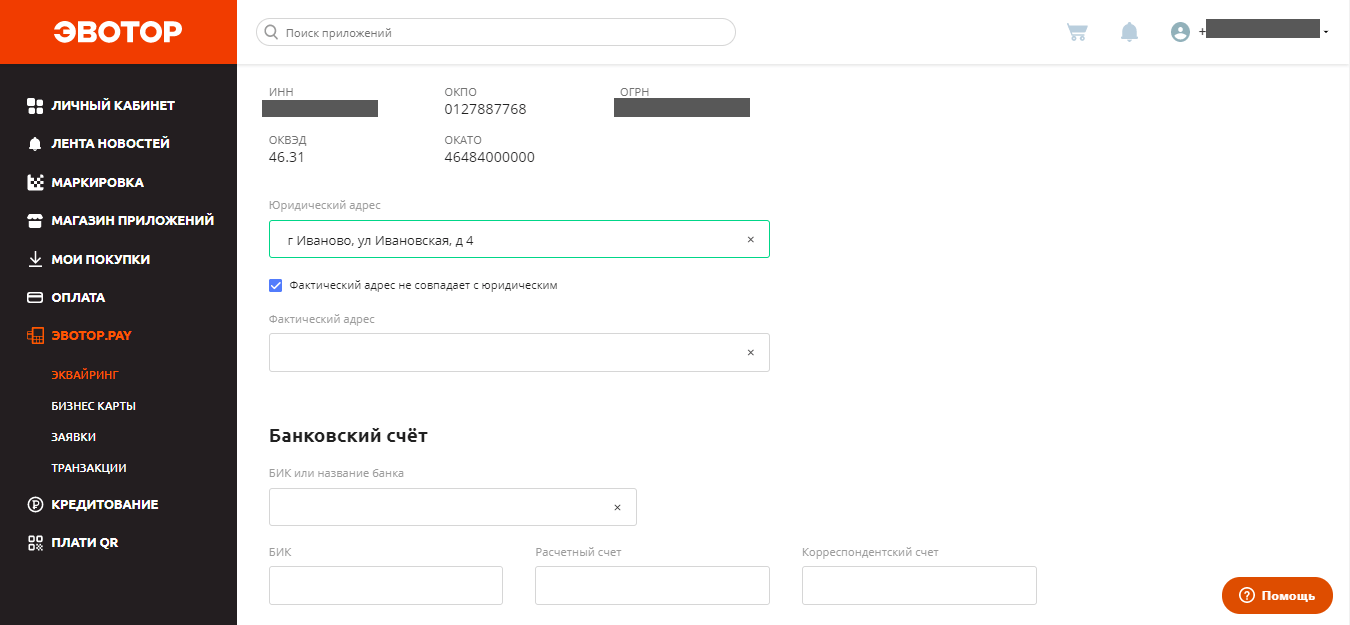This screenshot has height=625, width=1350.
Task: Click the question mark in Помощь button
Action: pyautogui.click(x=1246, y=595)
